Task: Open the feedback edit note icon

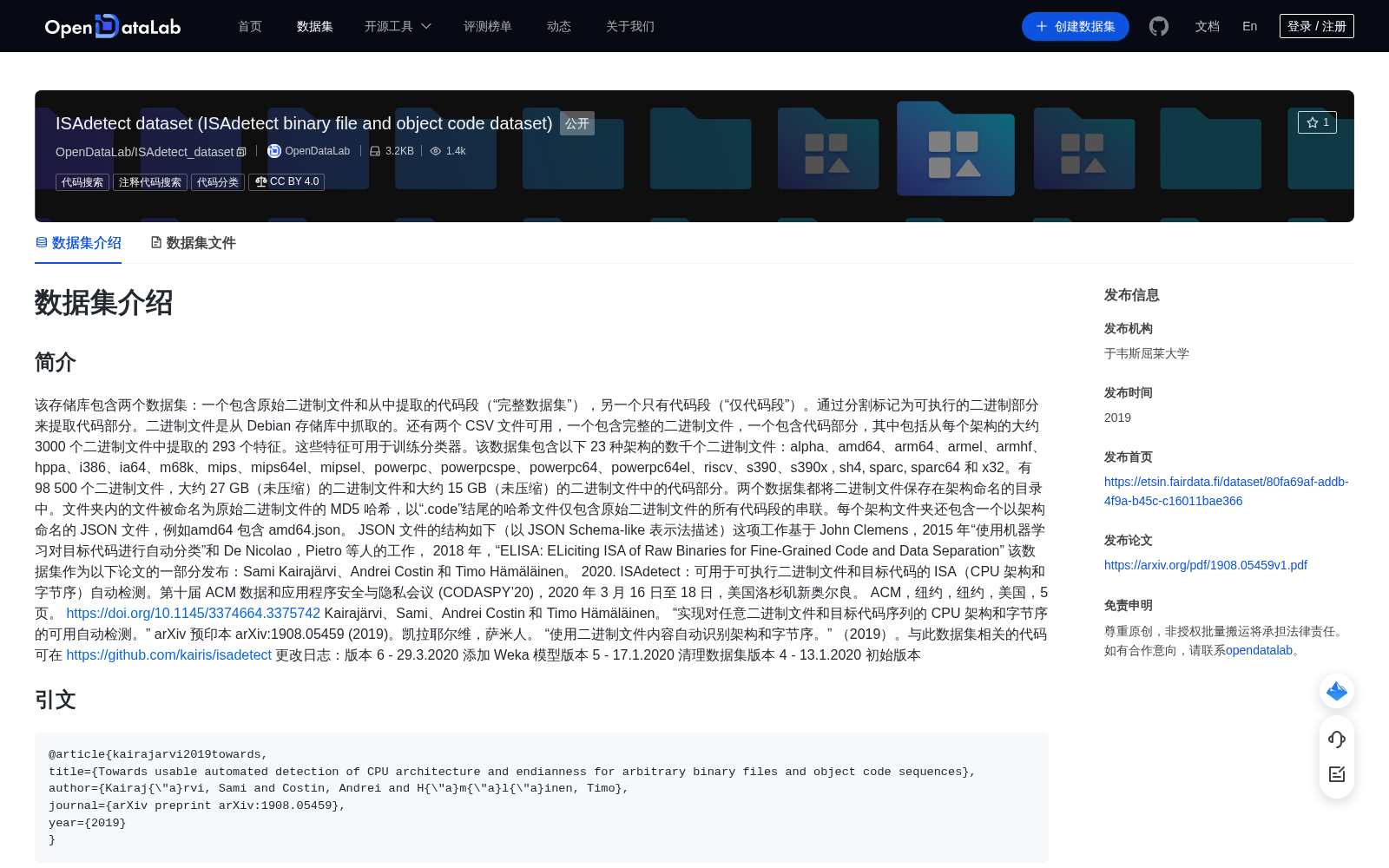Action: 1337,774
